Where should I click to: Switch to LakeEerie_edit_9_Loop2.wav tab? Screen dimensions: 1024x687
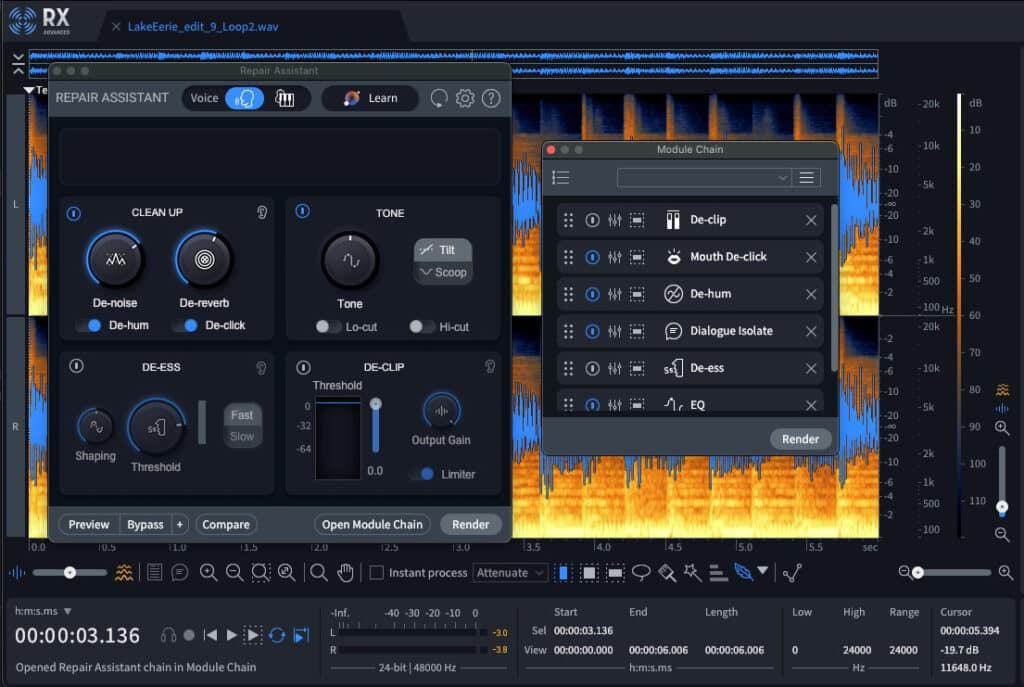click(x=202, y=26)
